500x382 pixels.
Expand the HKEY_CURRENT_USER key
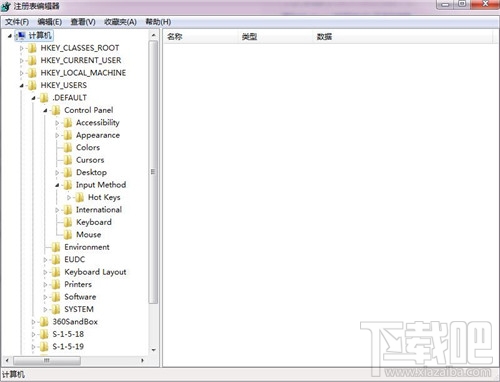tap(22, 61)
